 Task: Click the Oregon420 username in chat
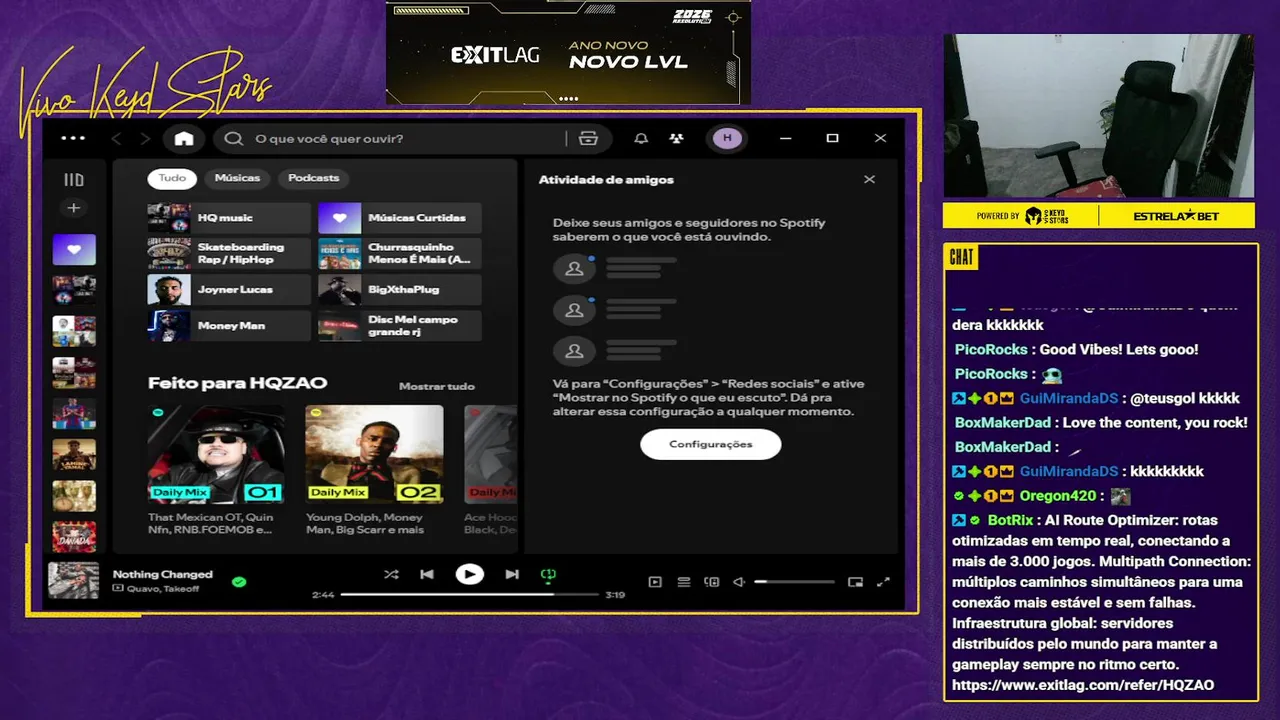click(1058, 496)
